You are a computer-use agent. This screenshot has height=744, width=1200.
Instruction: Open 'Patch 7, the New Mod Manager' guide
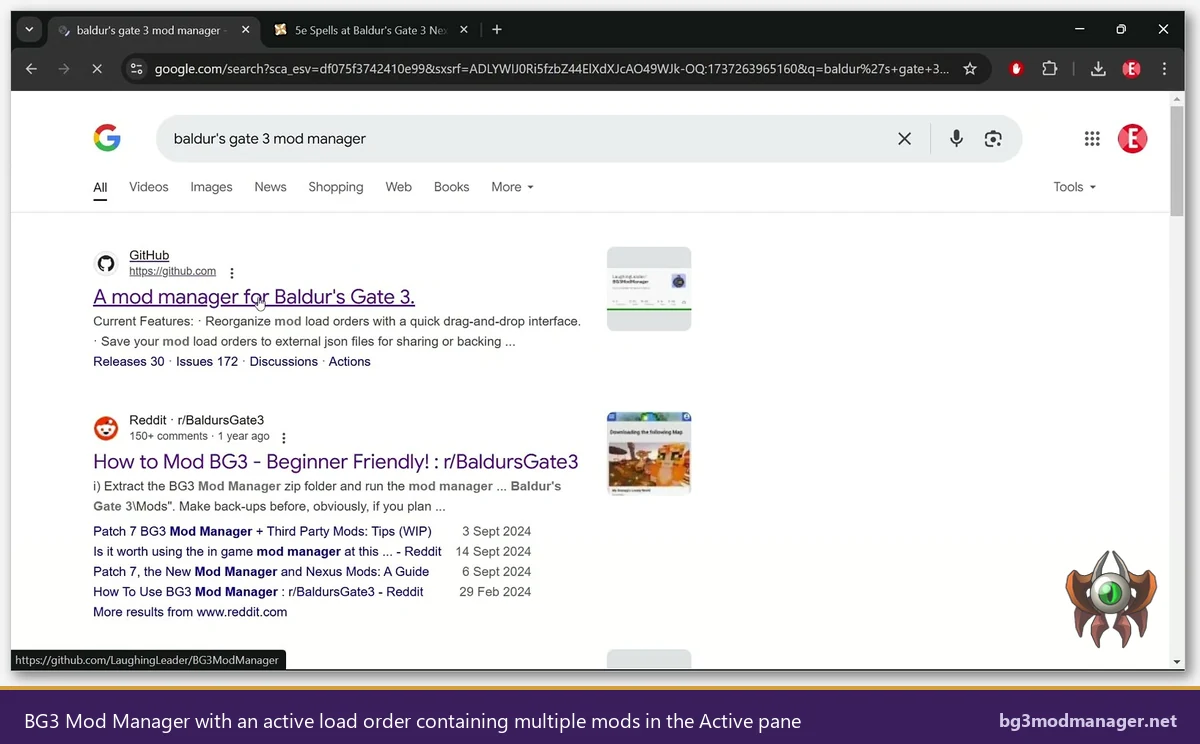(x=261, y=572)
